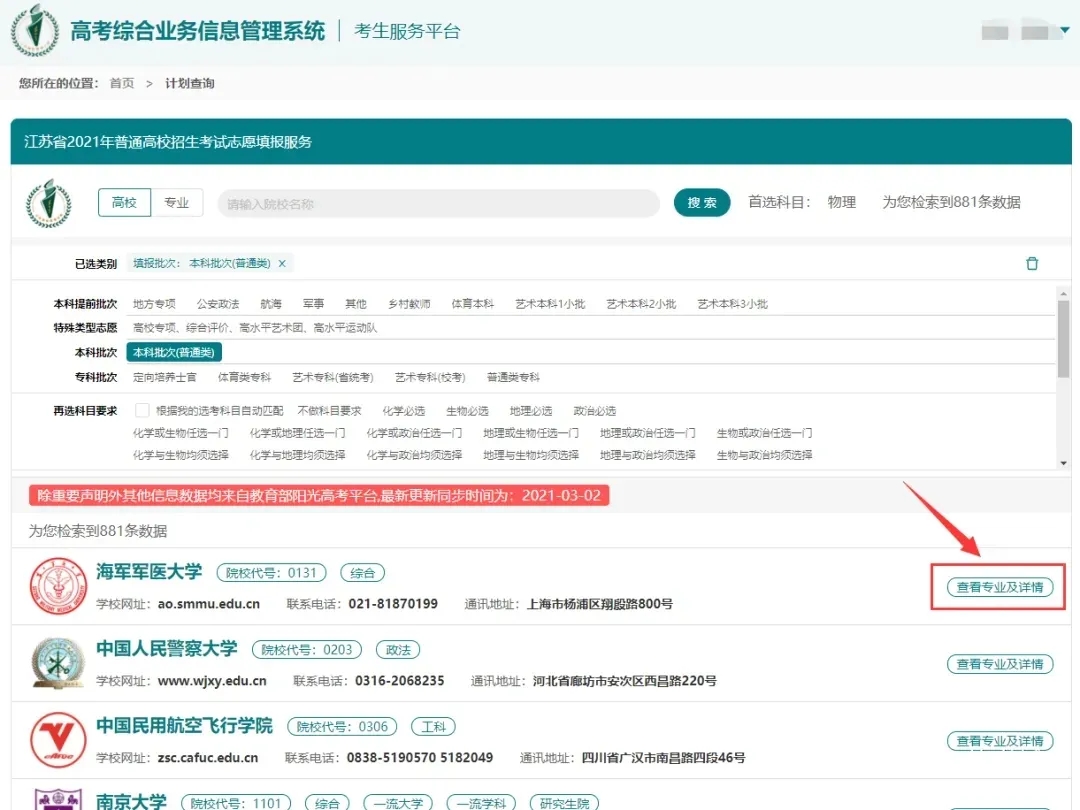1080x810 pixels.
Task: Click the trash icon to clear selected filters
Action: (1032, 264)
